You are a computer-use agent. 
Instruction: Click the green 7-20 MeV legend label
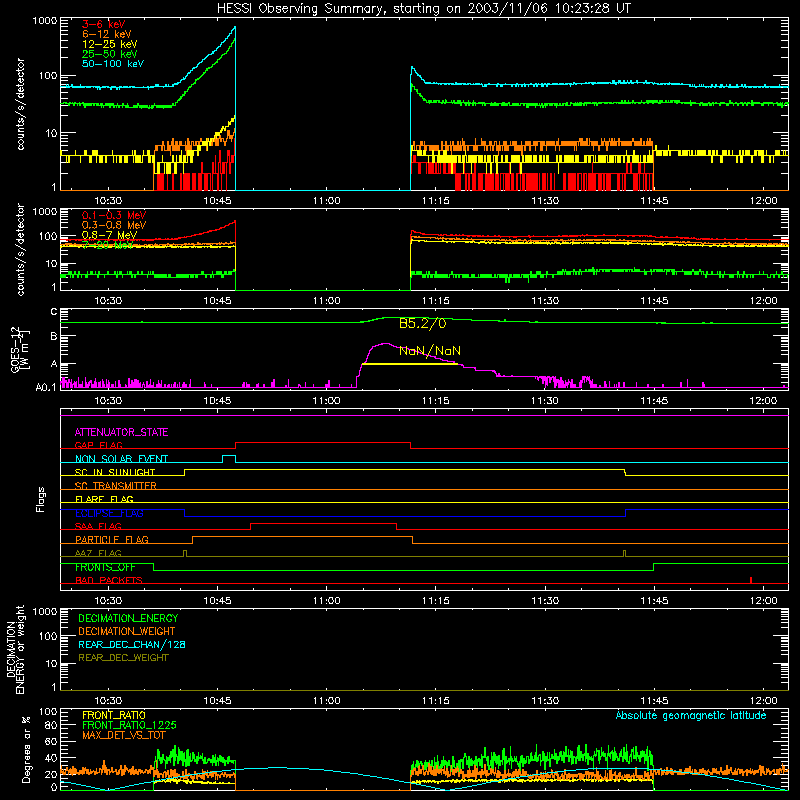tap(107, 245)
